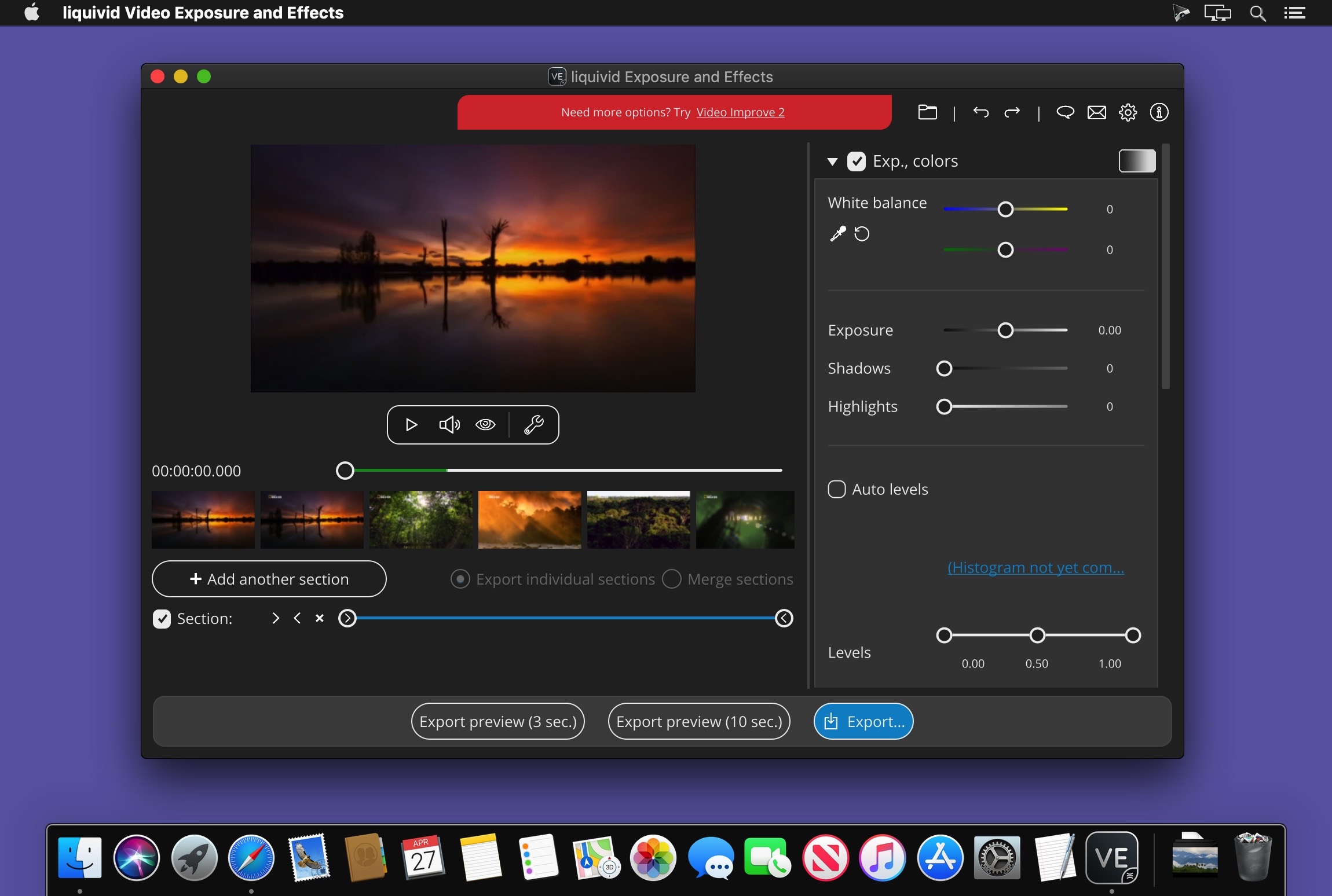1332x896 pixels.
Task: Click the green-magenta white balance slider
Action: (x=1005, y=249)
